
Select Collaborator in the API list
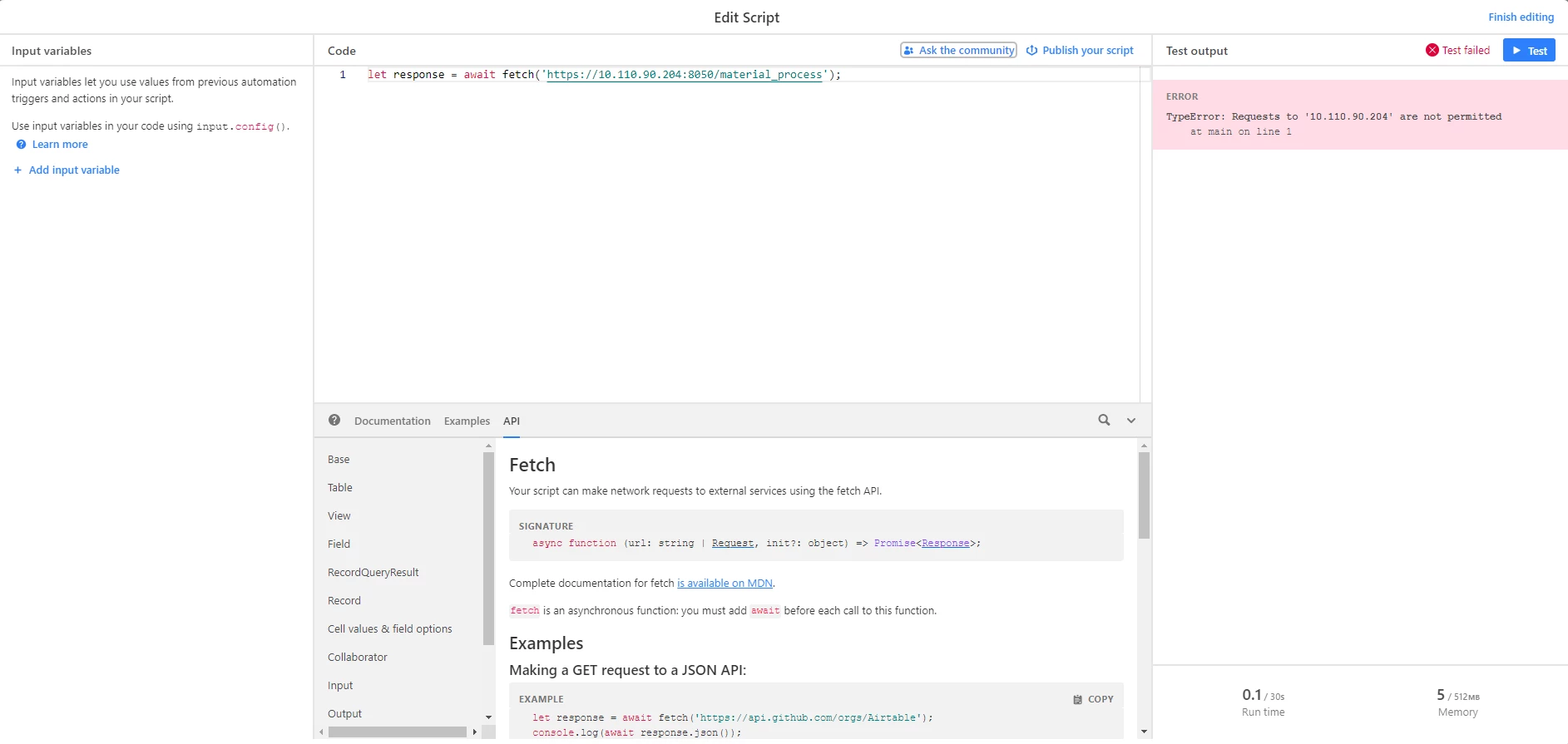pos(358,658)
